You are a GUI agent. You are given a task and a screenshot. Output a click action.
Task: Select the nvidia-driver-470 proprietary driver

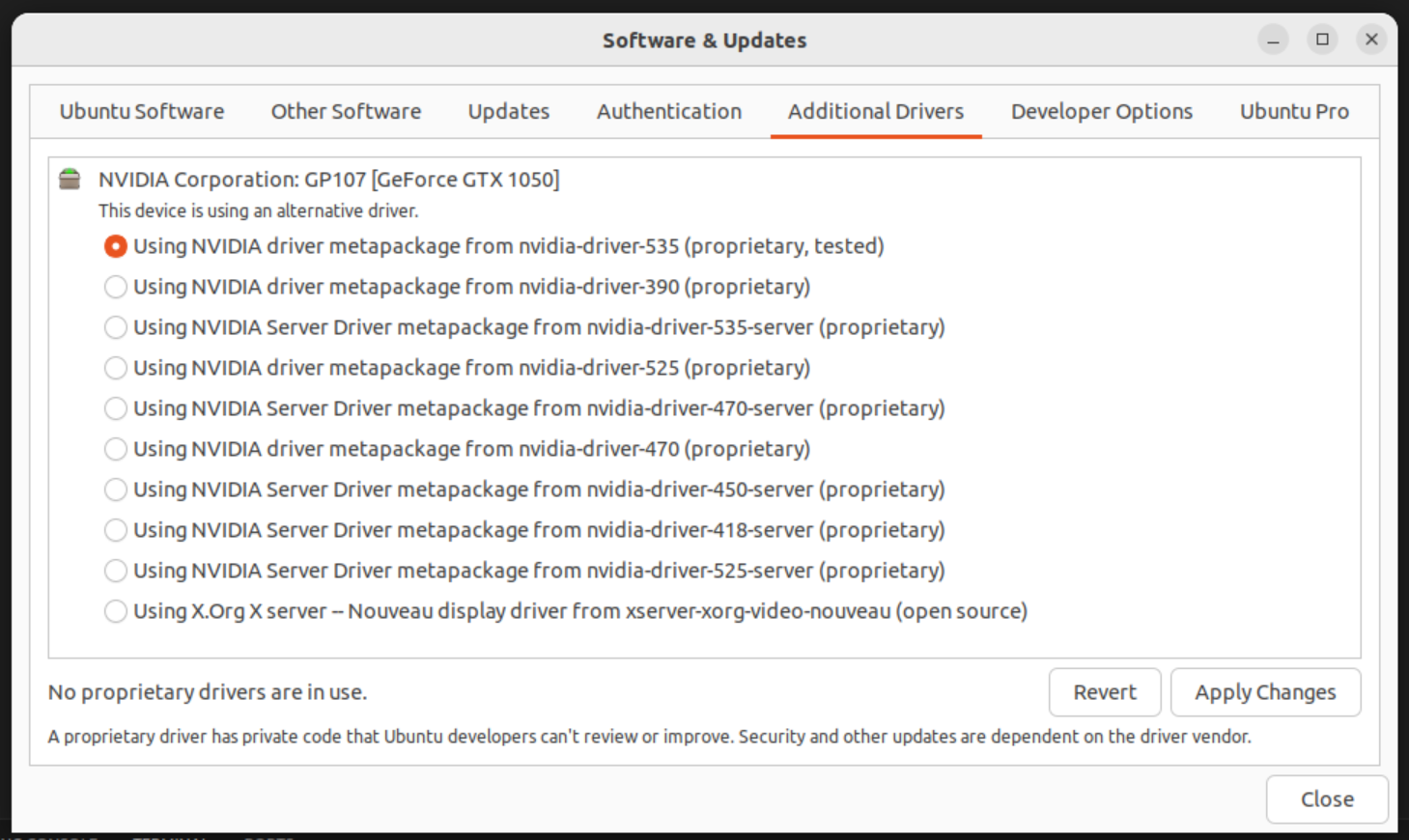pyautogui.click(x=116, y=450)
